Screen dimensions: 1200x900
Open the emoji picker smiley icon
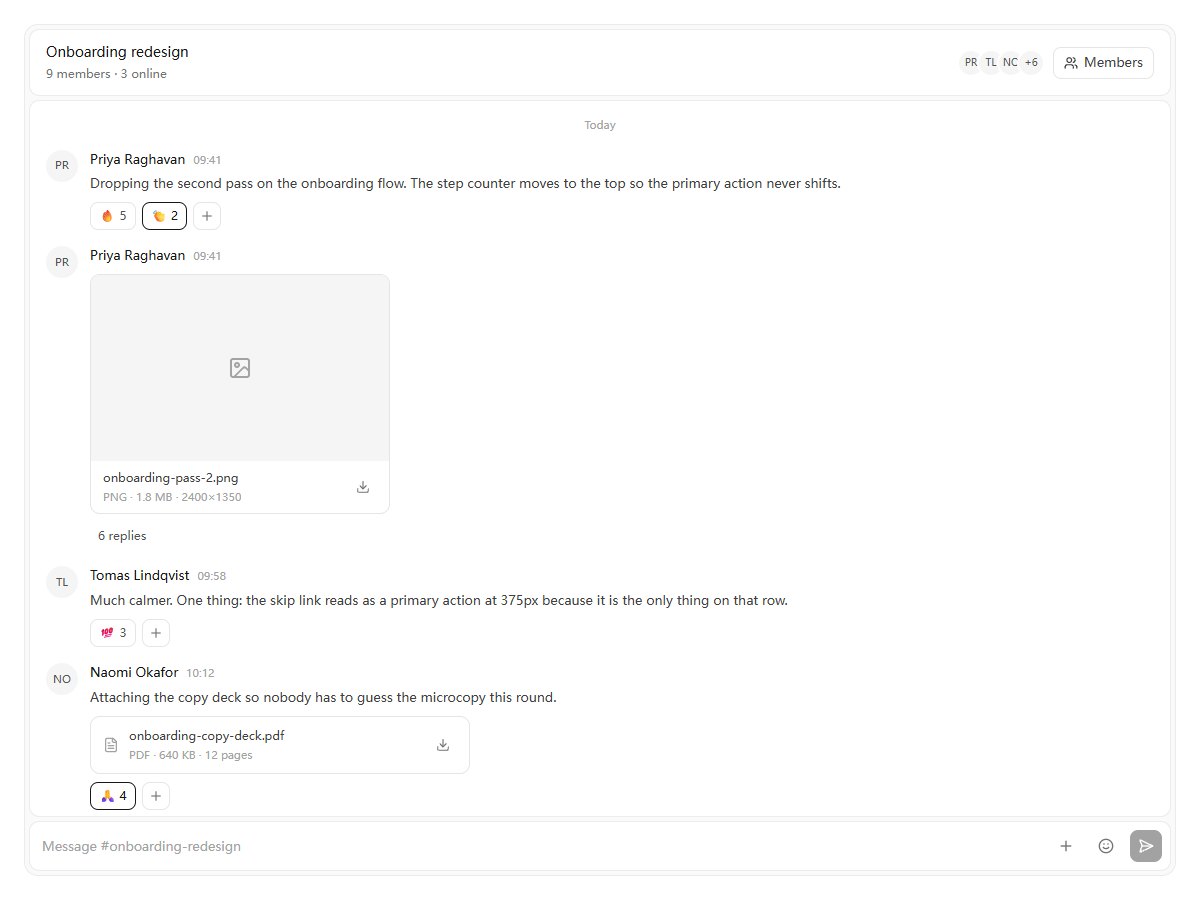[x=1106, y=846]
